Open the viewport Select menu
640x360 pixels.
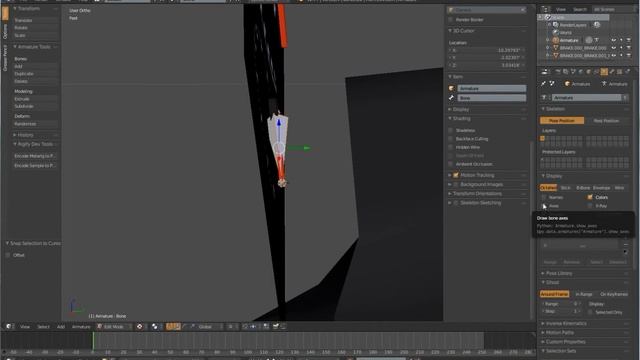[x=43, y=327]
